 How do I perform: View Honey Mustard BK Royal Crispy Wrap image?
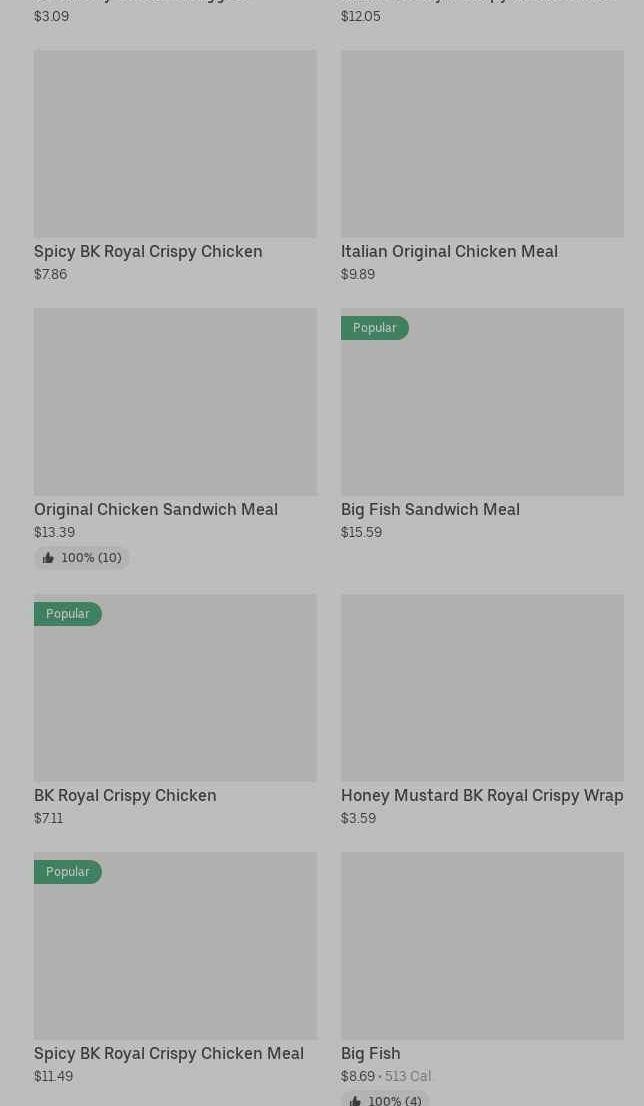482,688
